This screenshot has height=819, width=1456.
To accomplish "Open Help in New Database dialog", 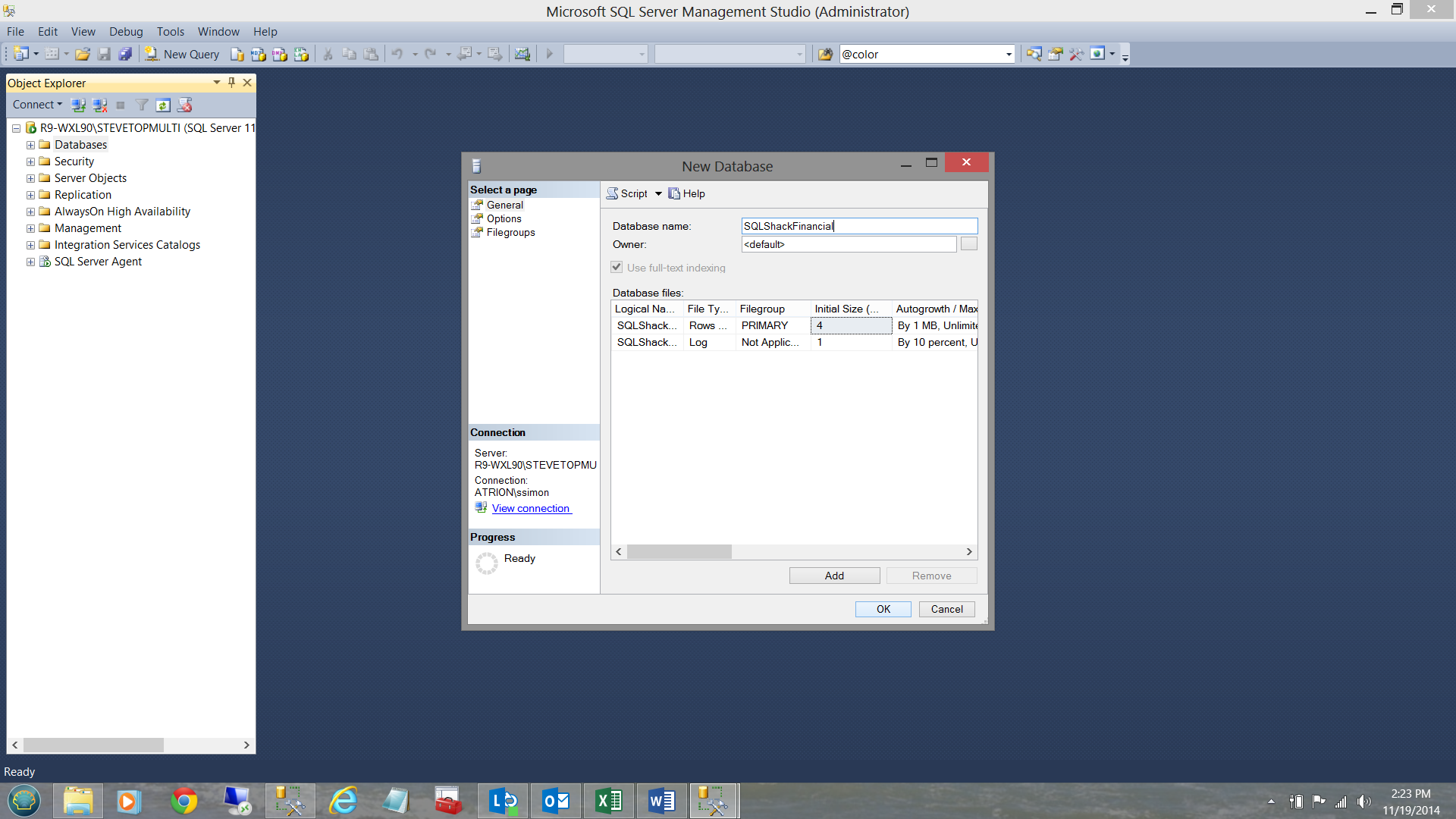I will 686,193.
